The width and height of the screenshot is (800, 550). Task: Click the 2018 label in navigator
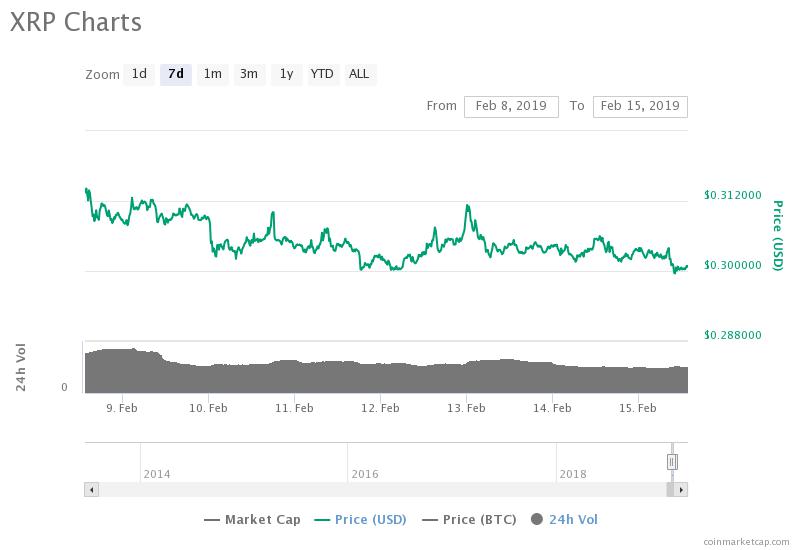(x=573, y=474)
